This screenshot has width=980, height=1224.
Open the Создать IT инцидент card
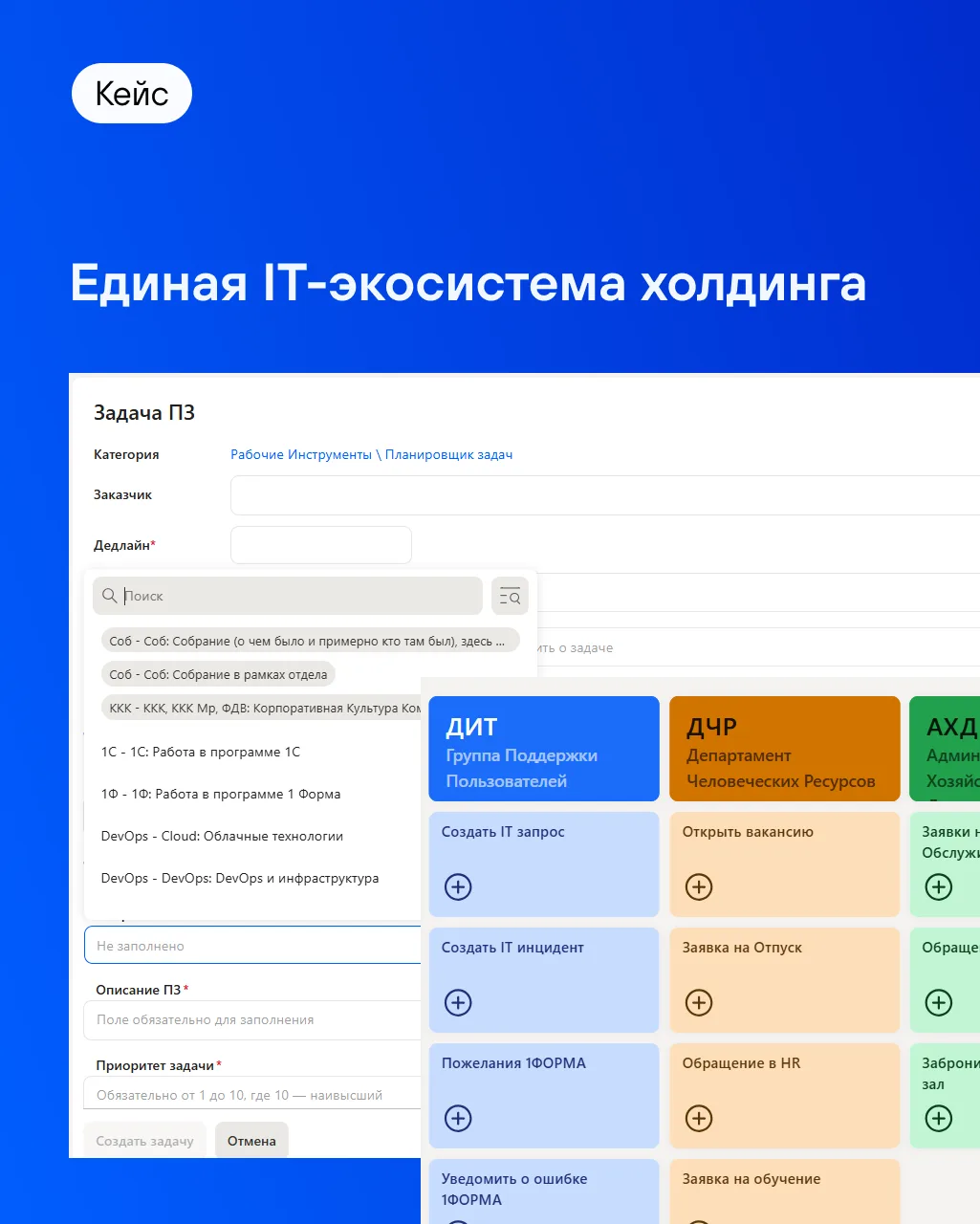[544, 980]
